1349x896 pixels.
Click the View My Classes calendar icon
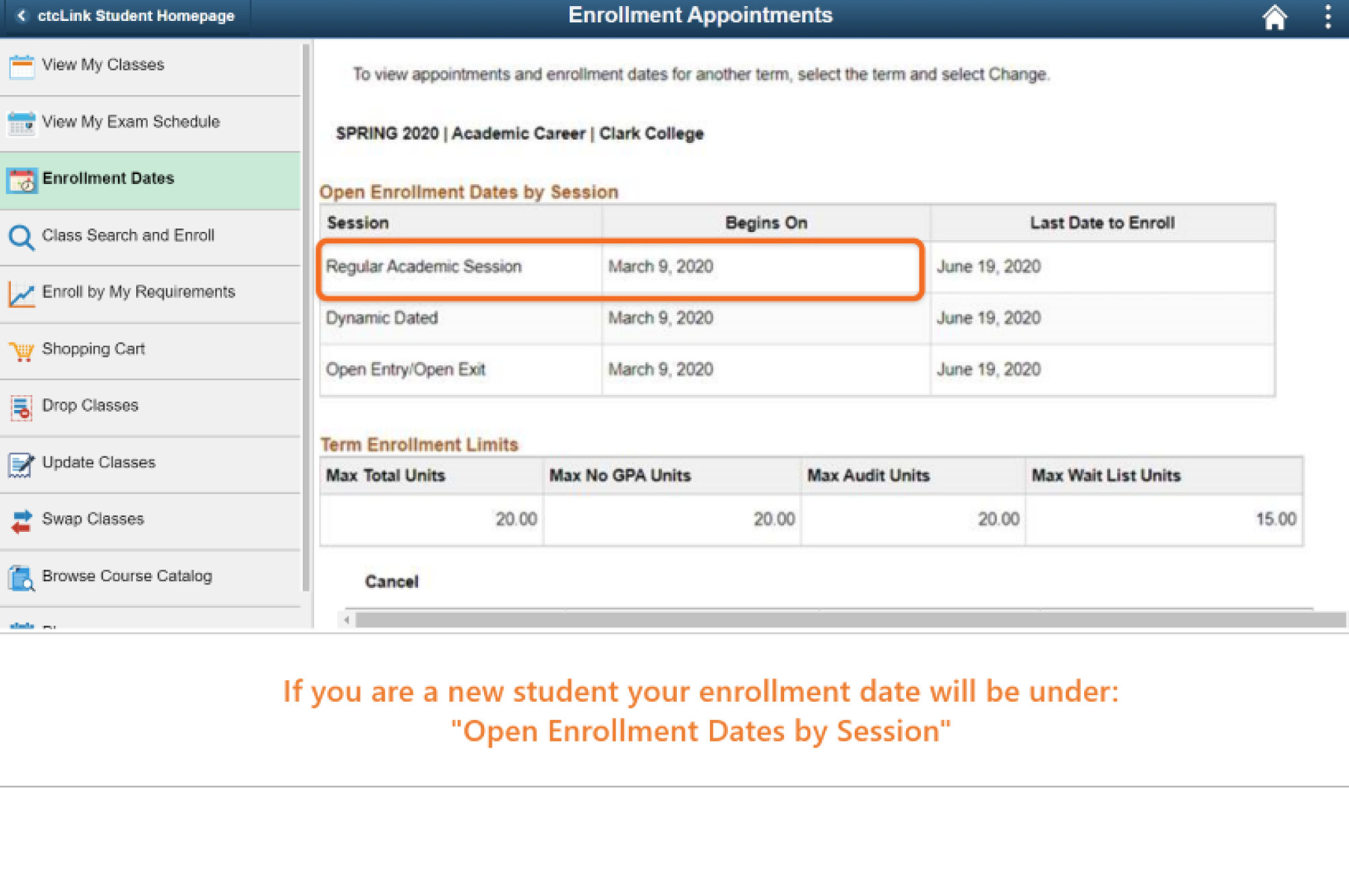(x=21, y=66)
